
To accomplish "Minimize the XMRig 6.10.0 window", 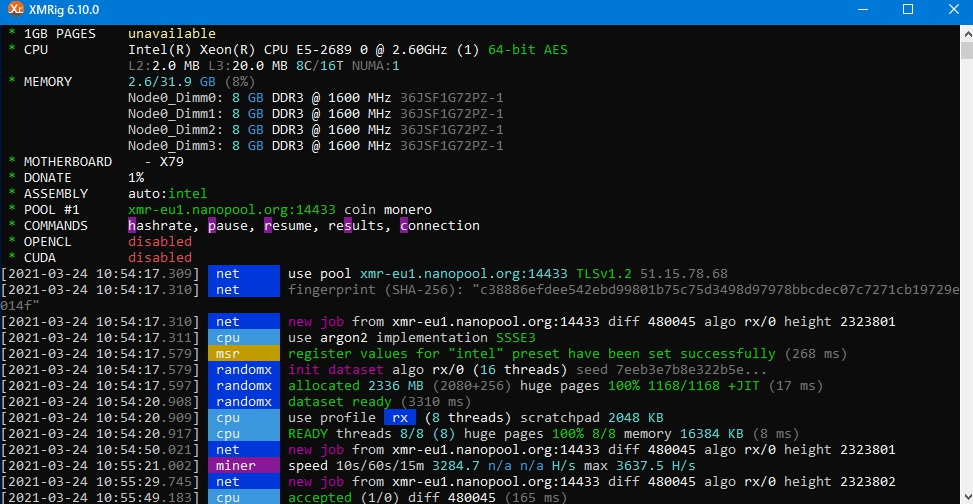I will tap(861, 9).
